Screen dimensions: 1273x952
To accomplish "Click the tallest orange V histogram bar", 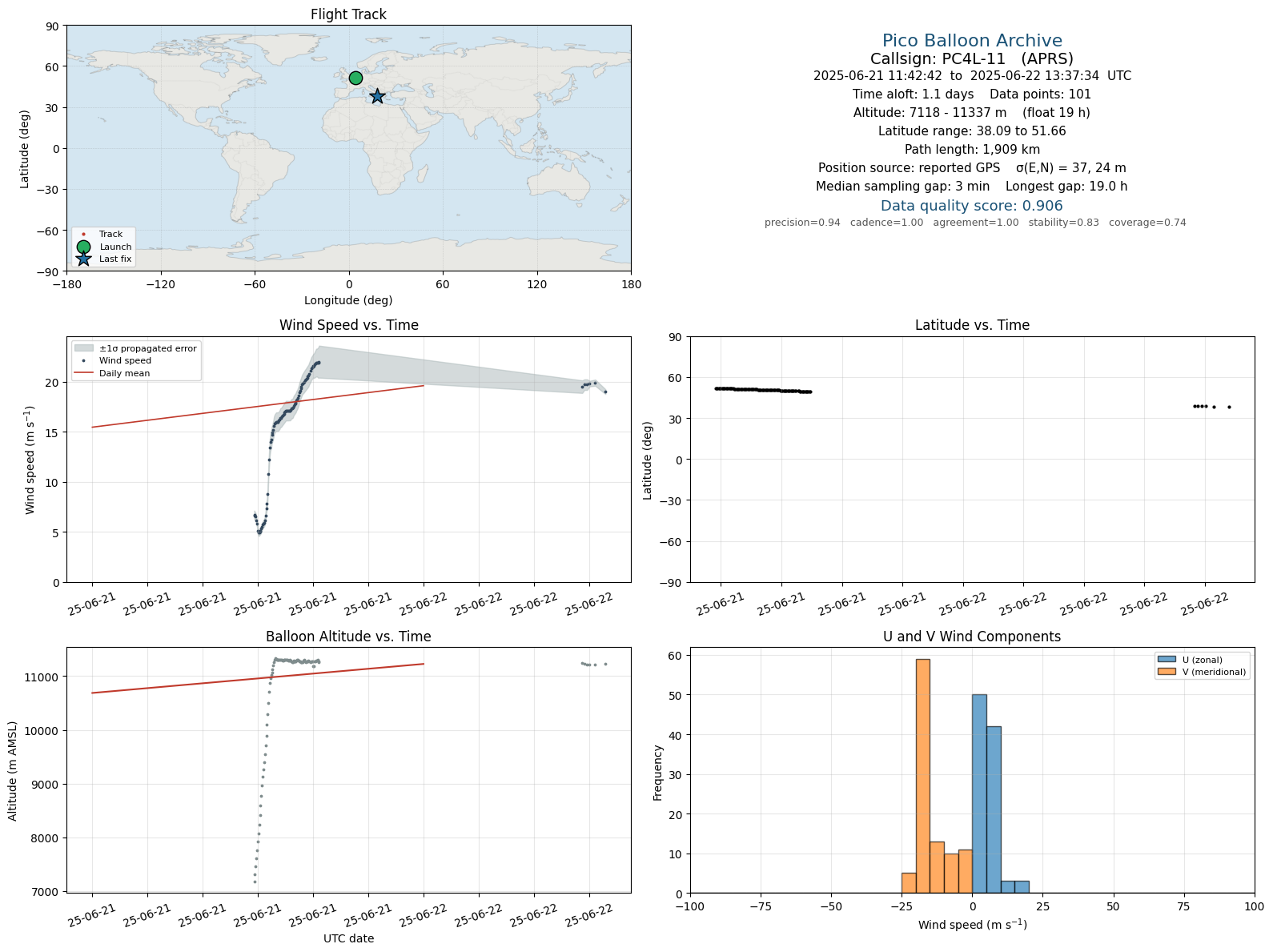I will (x=923, y=776).
